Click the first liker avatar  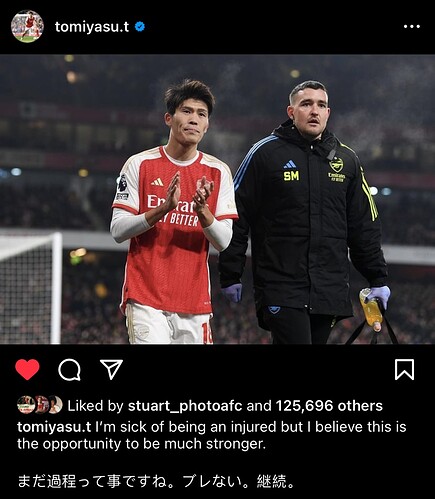[25, 405]
